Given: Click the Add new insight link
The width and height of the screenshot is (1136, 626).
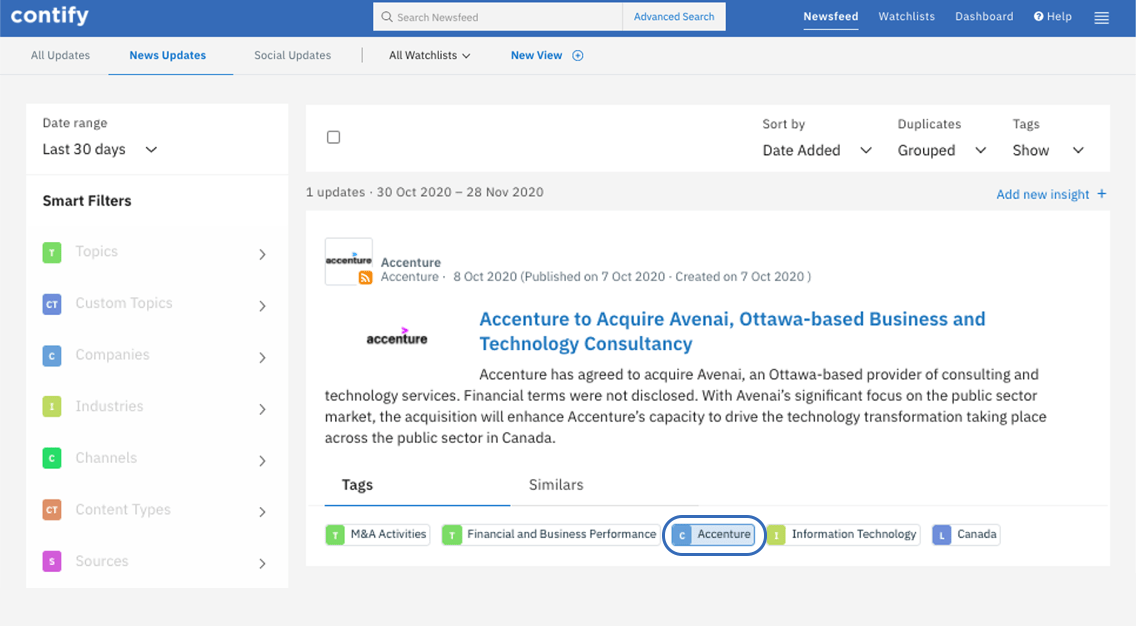Looking at the screenshot, I should tap(1050, 194).
